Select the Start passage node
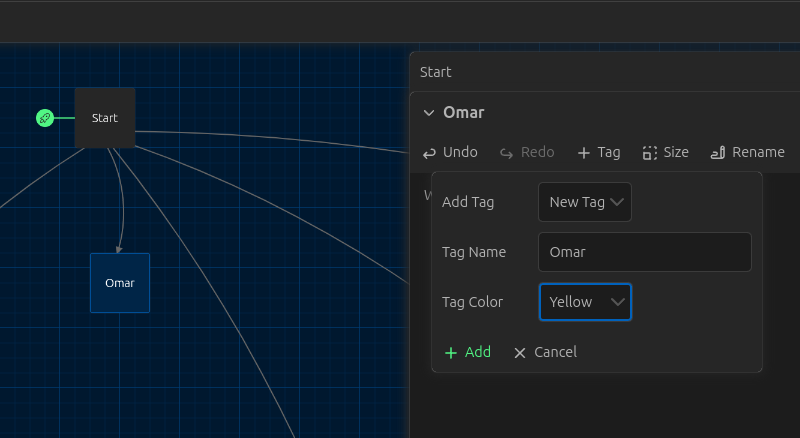The width and height of the screenshot is (800, 438). coord(105,118)
